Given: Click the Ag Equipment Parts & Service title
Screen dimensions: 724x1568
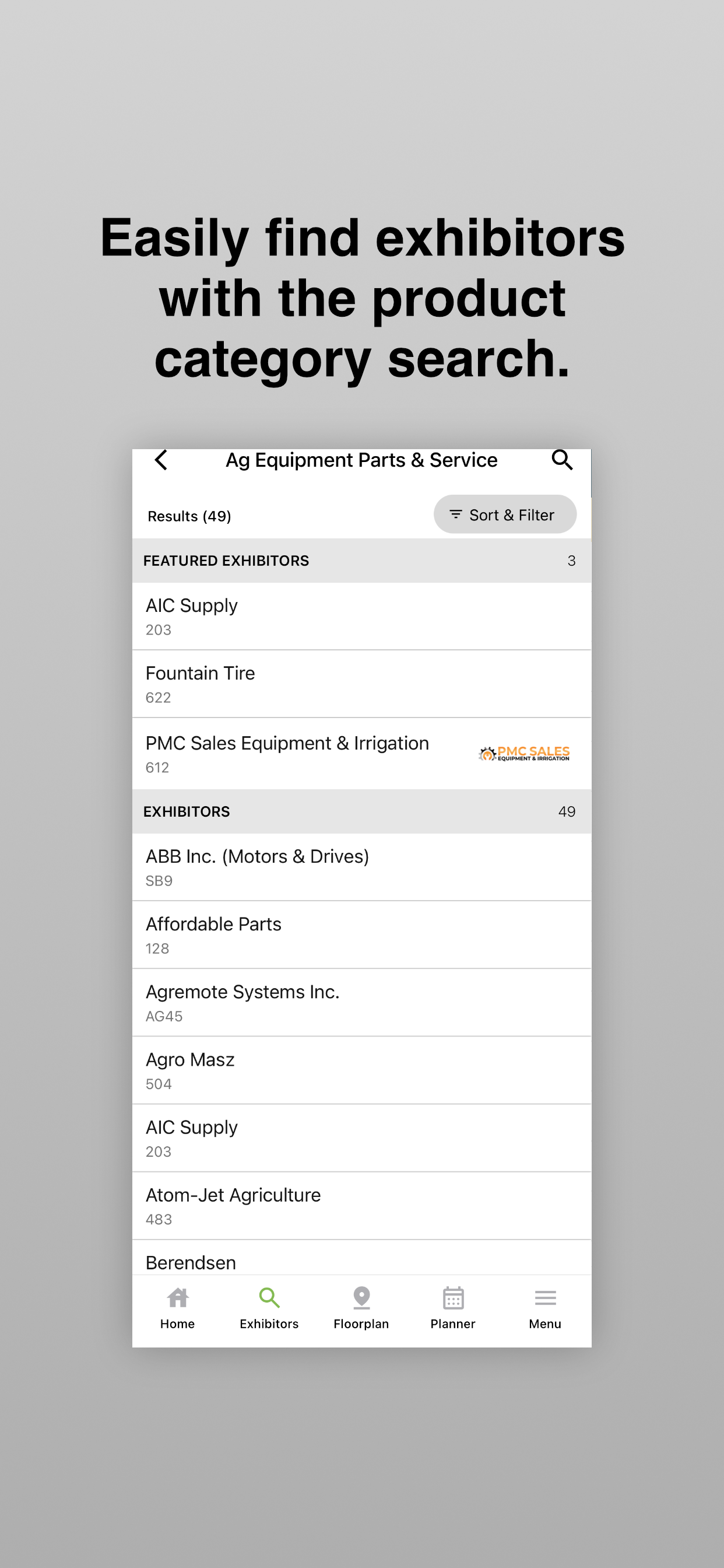Looking at the screenshot, I should (361, 460).
